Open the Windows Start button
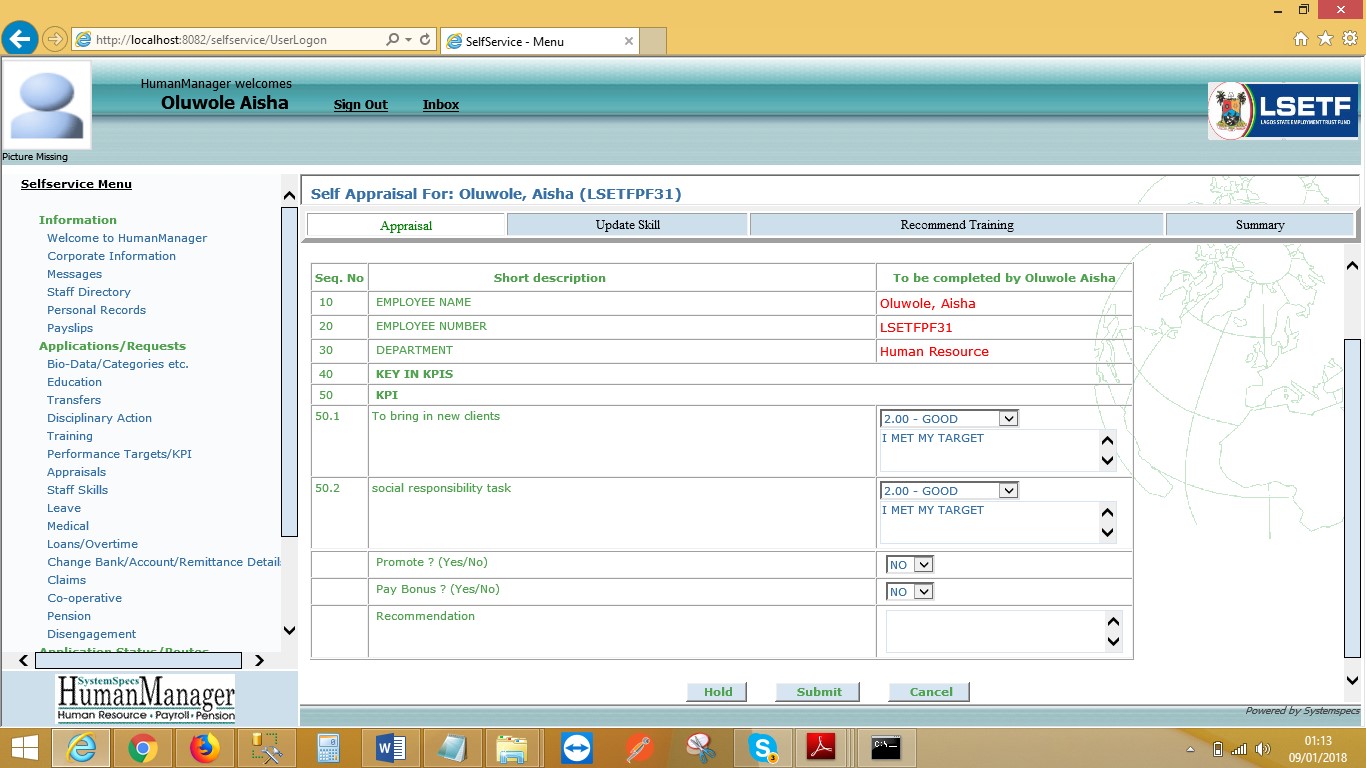Image resolution: width=1366 pixels, height=768 pixels. point(23,748)
